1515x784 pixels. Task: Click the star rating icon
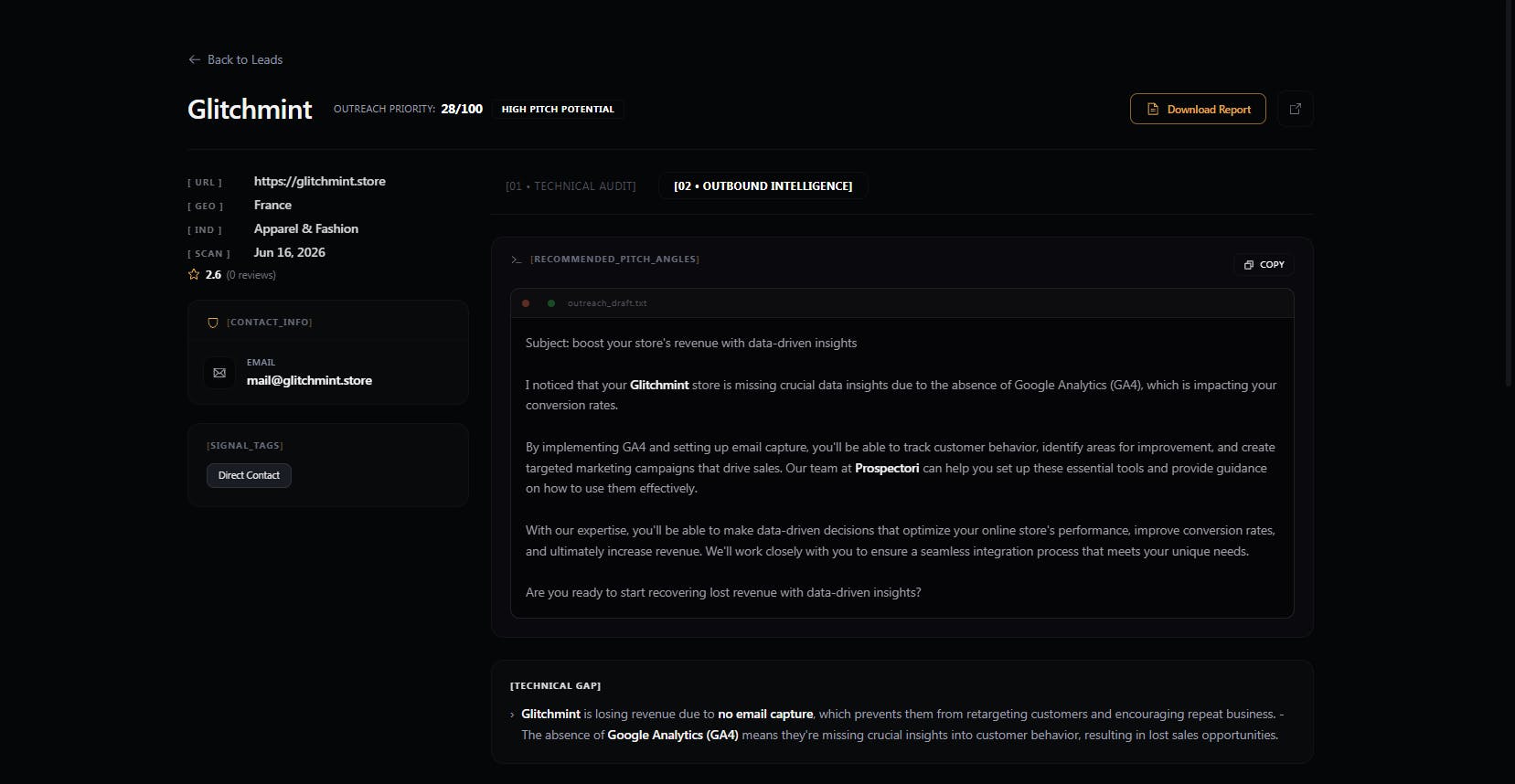coord(194,274)
